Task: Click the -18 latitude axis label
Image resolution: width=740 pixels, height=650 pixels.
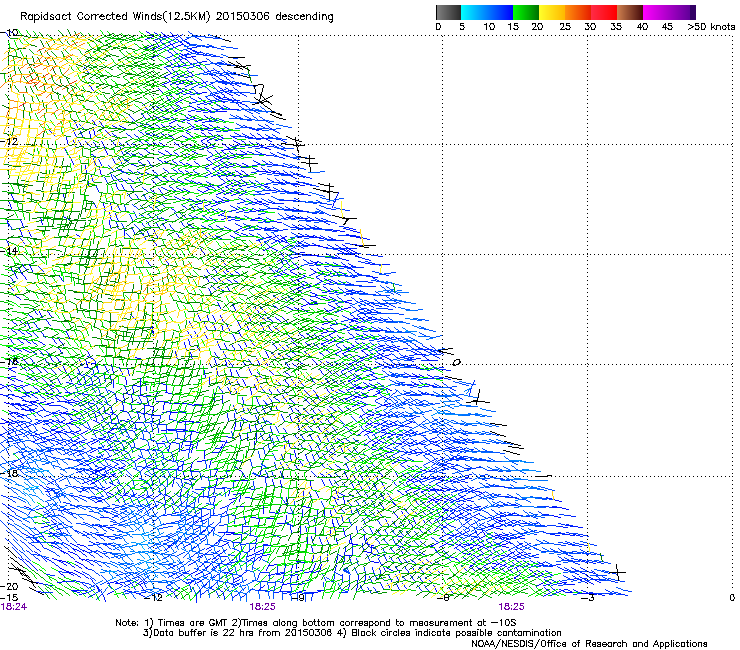Action: click(9, 473)
